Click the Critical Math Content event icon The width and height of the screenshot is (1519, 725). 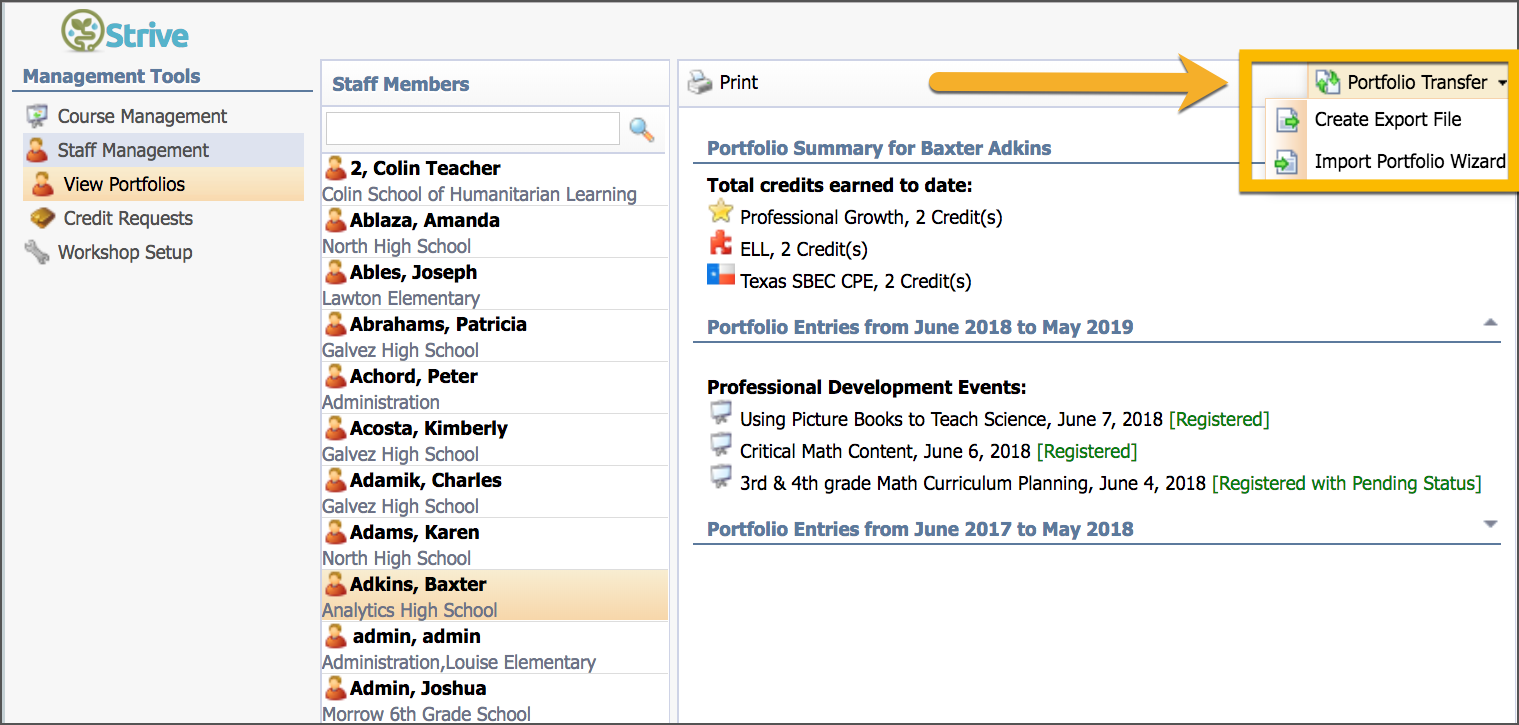(x=720, y=446)
